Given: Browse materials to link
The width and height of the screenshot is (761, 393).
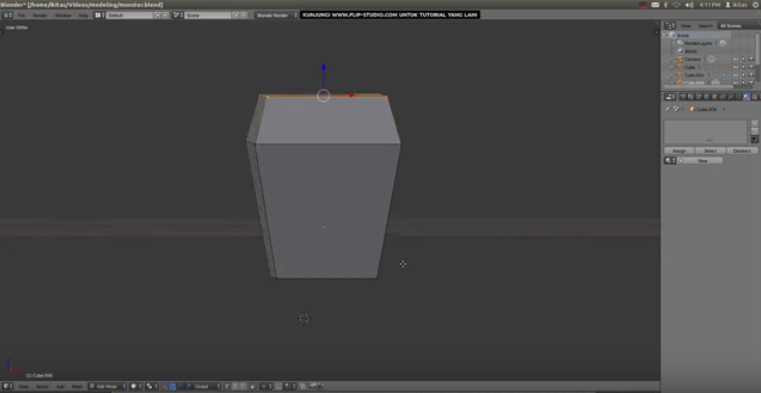Looking at the screenshot, I should coord(670,160).
